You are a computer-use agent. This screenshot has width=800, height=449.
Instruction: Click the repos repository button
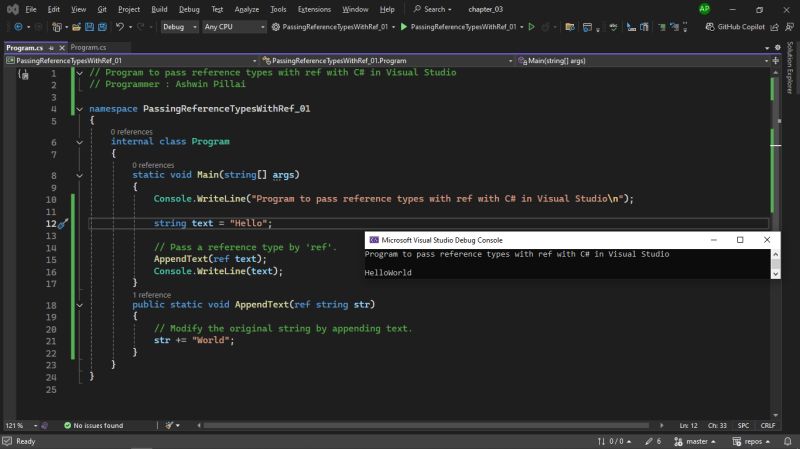tap(752, 441)
